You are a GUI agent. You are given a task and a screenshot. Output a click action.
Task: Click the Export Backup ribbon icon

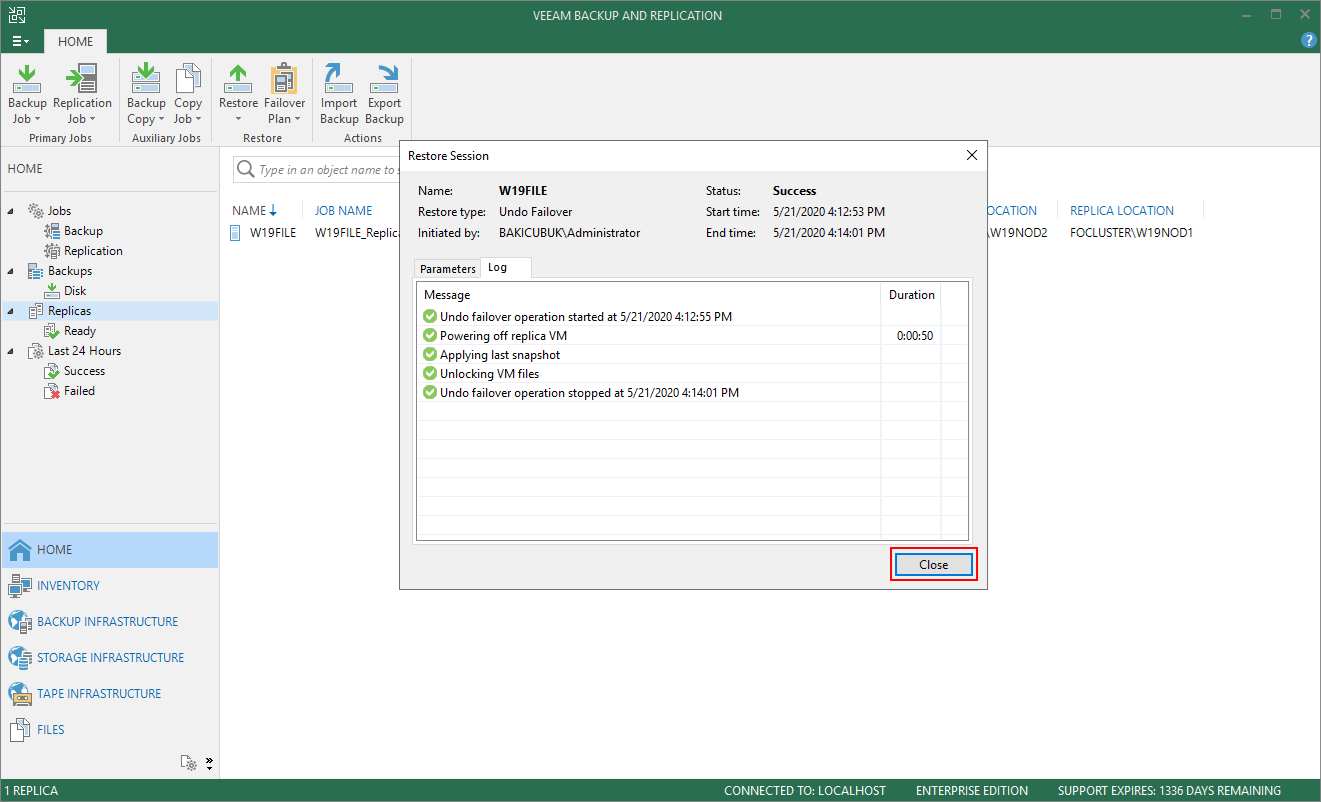(384, 95)
